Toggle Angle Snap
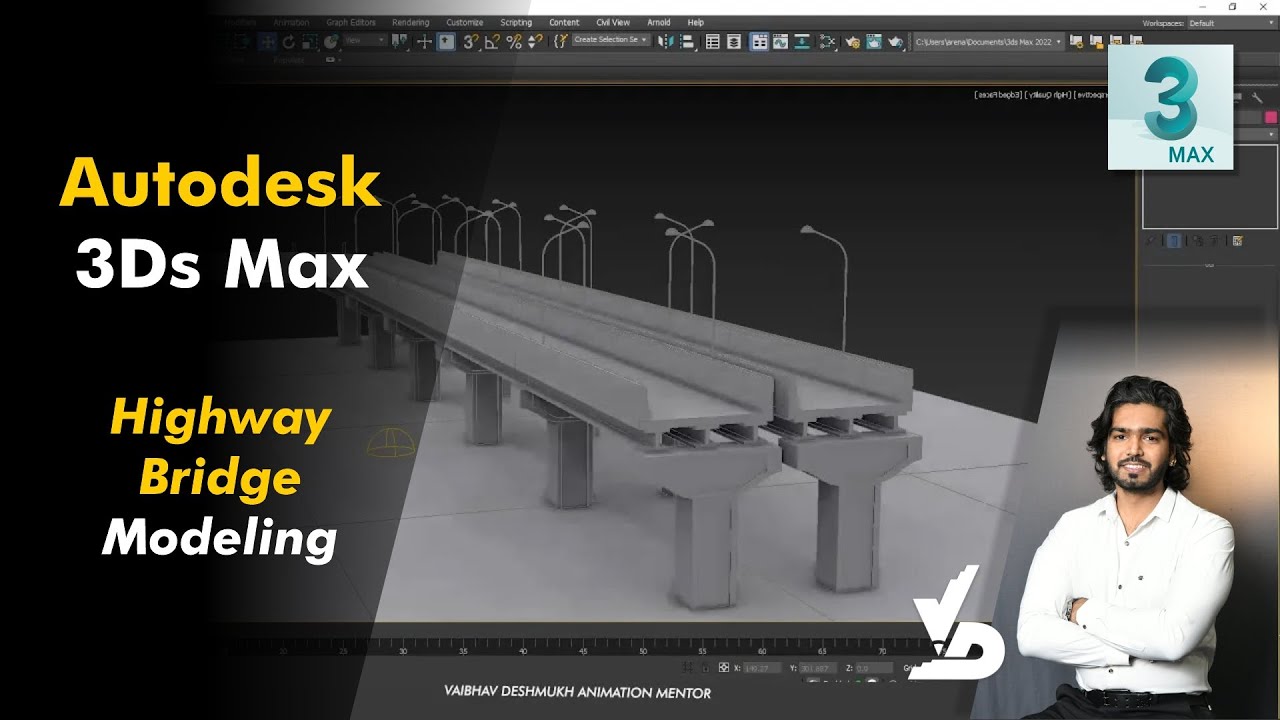 [491, 42]
